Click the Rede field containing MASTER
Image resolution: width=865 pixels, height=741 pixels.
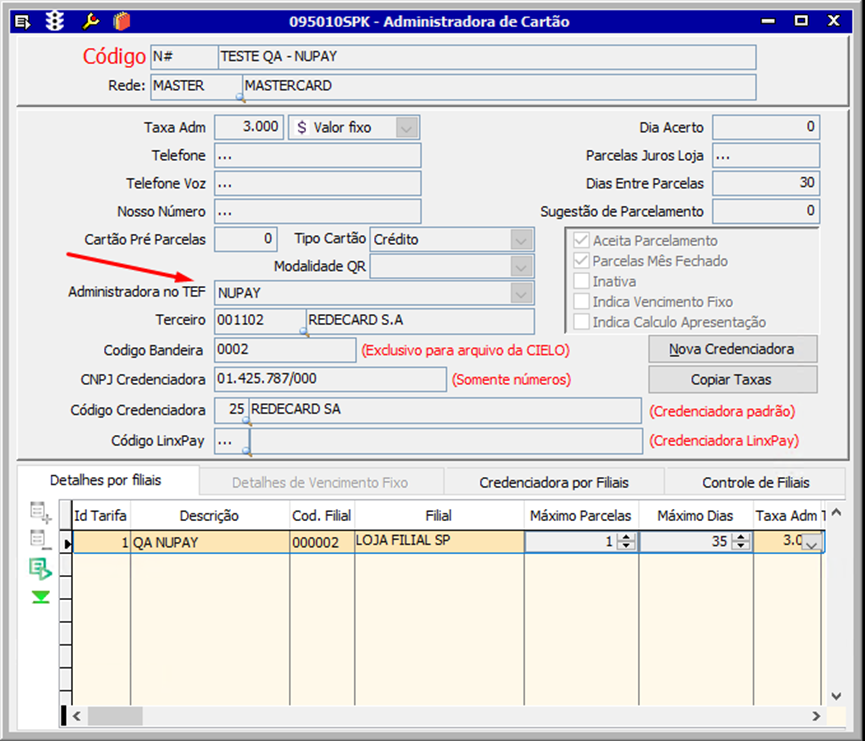pos(196,87)
